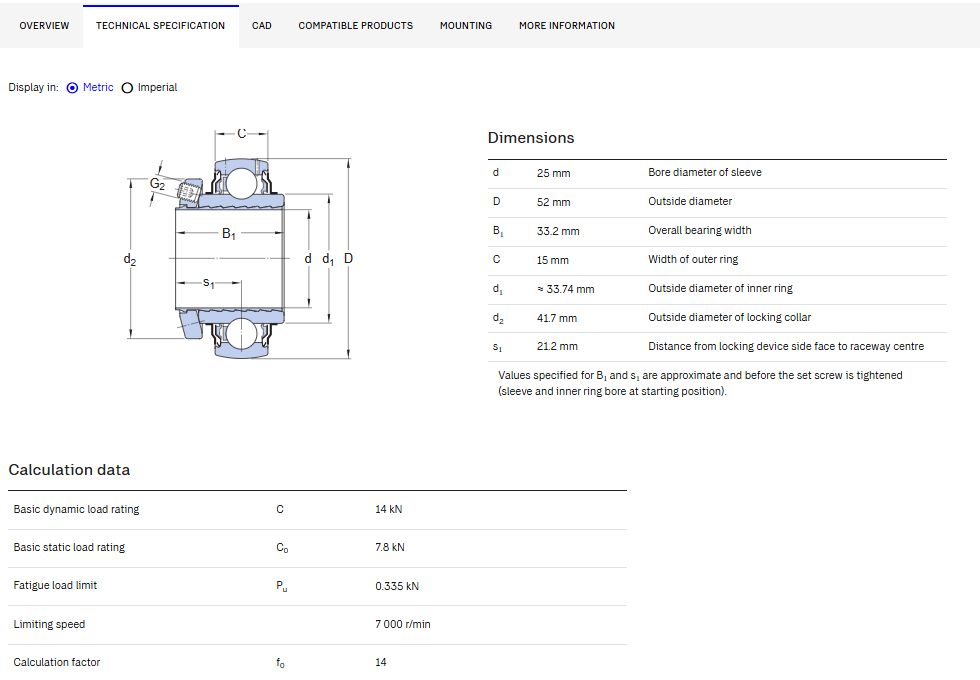
Task: Click the Dimensions heading
Action: [531, 138]
